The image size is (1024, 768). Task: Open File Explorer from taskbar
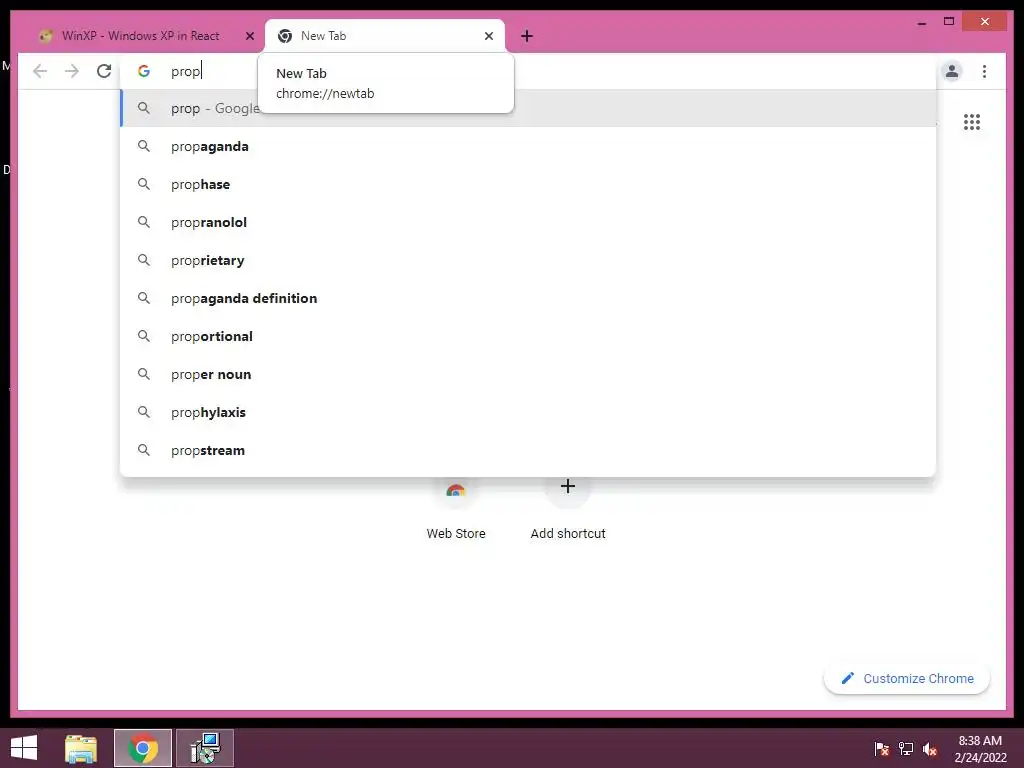pos(81,748)
